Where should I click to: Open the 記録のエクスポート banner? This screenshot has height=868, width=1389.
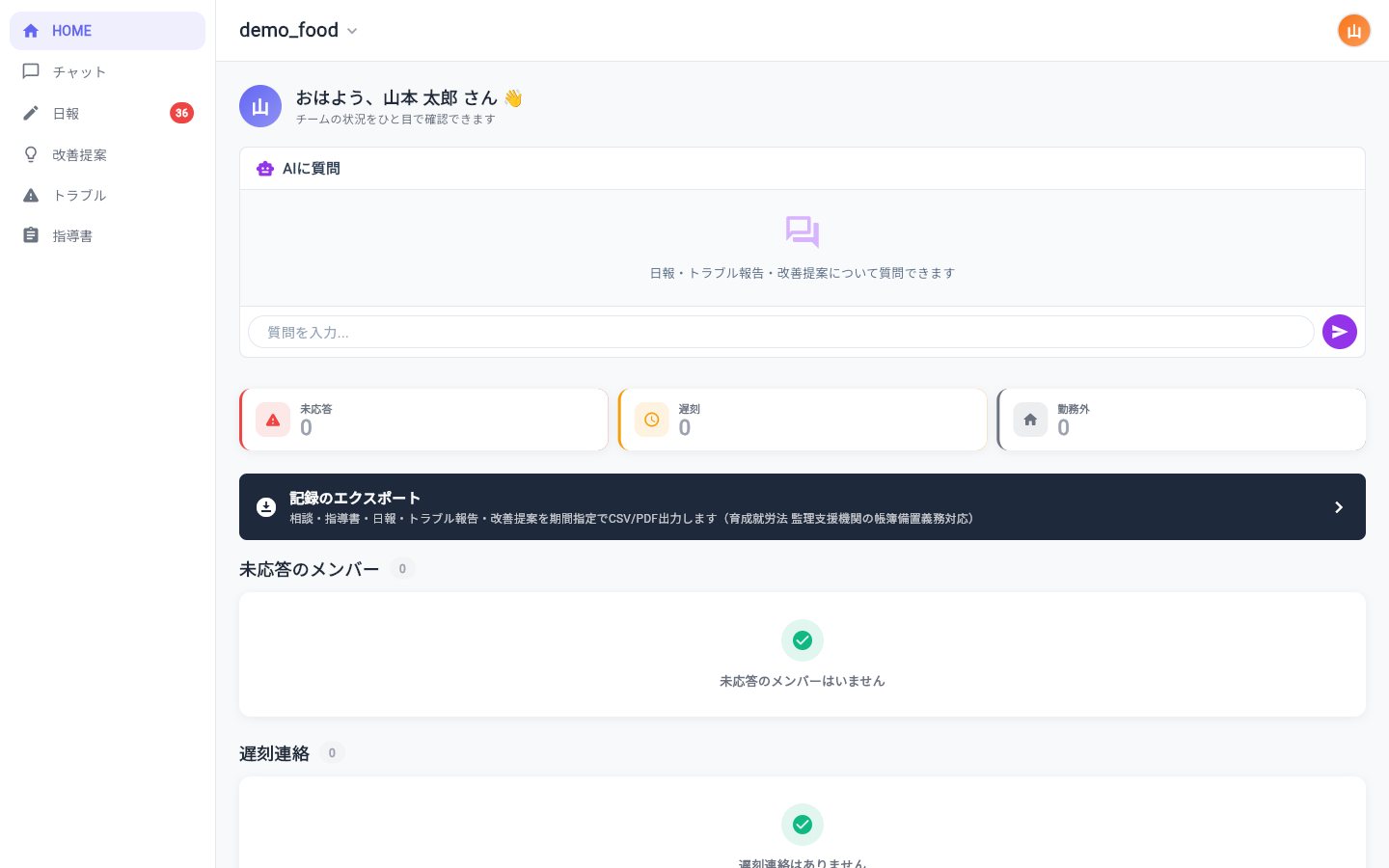pyautogui.click(x=803, y=507)
